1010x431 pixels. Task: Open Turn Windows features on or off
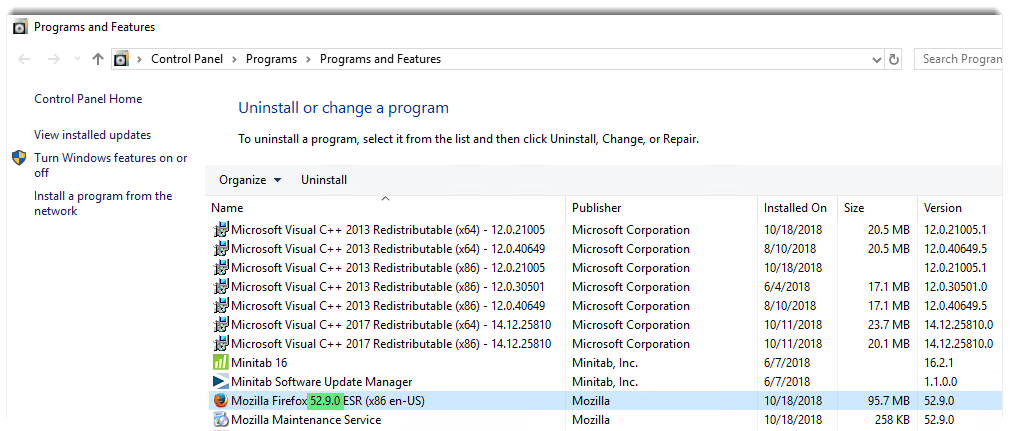pos(111,165)
